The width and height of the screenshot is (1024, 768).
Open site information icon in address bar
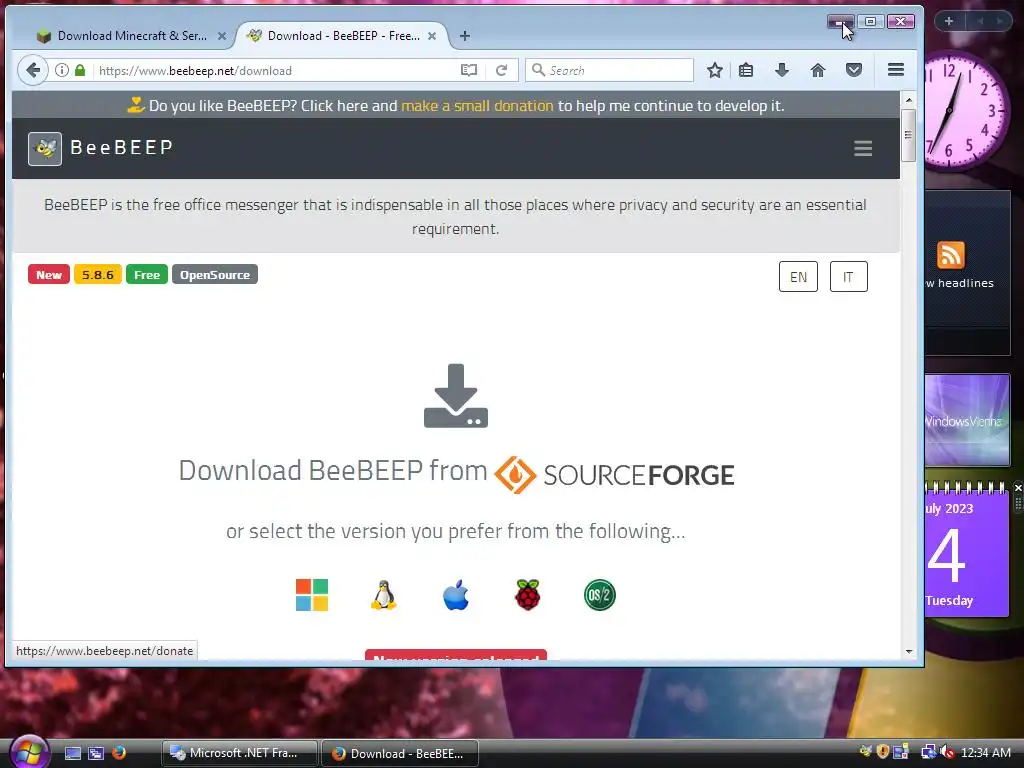(61, 71)
